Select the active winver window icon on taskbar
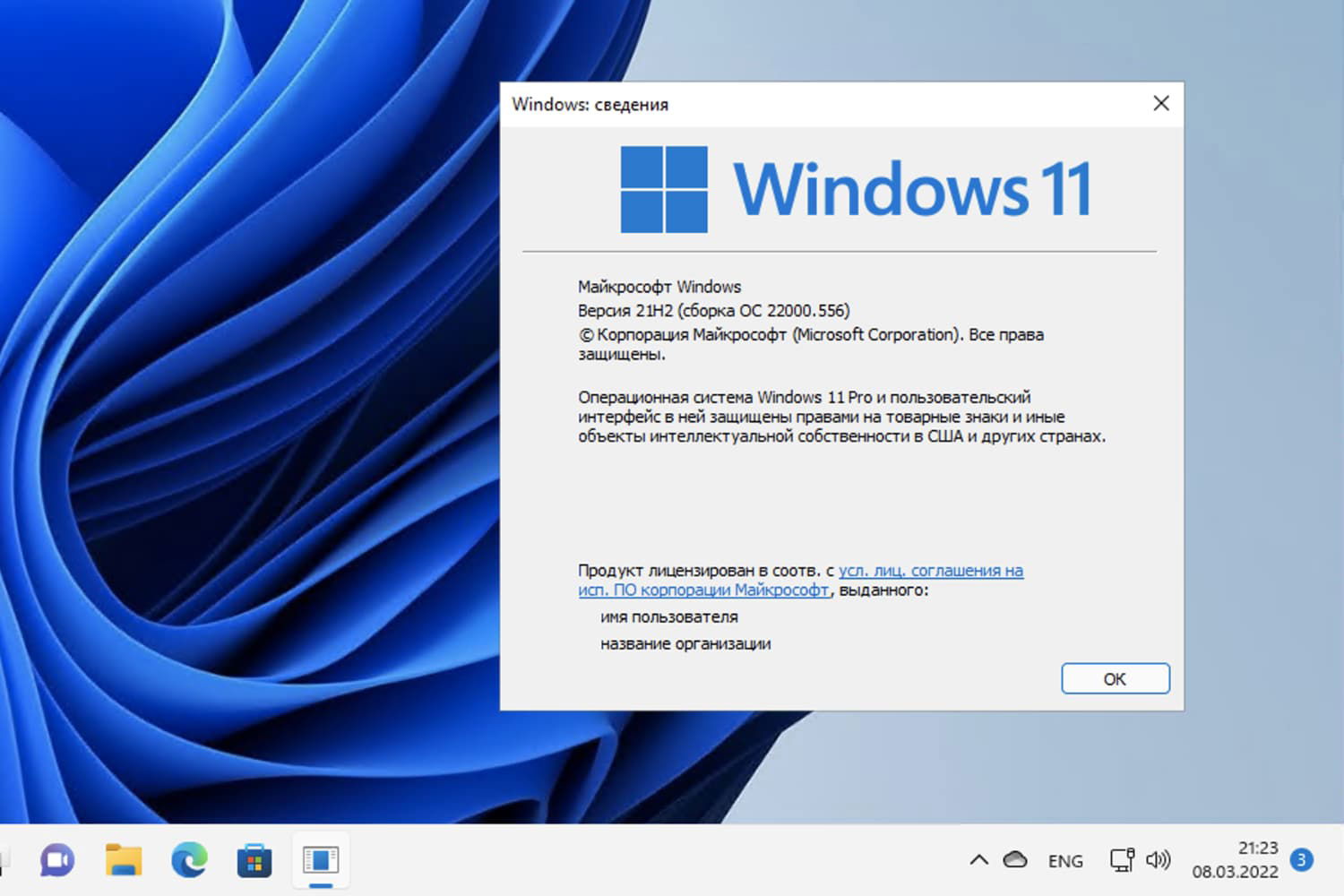1344x896 pixels. pyautogui.click(x=320, y=860)
